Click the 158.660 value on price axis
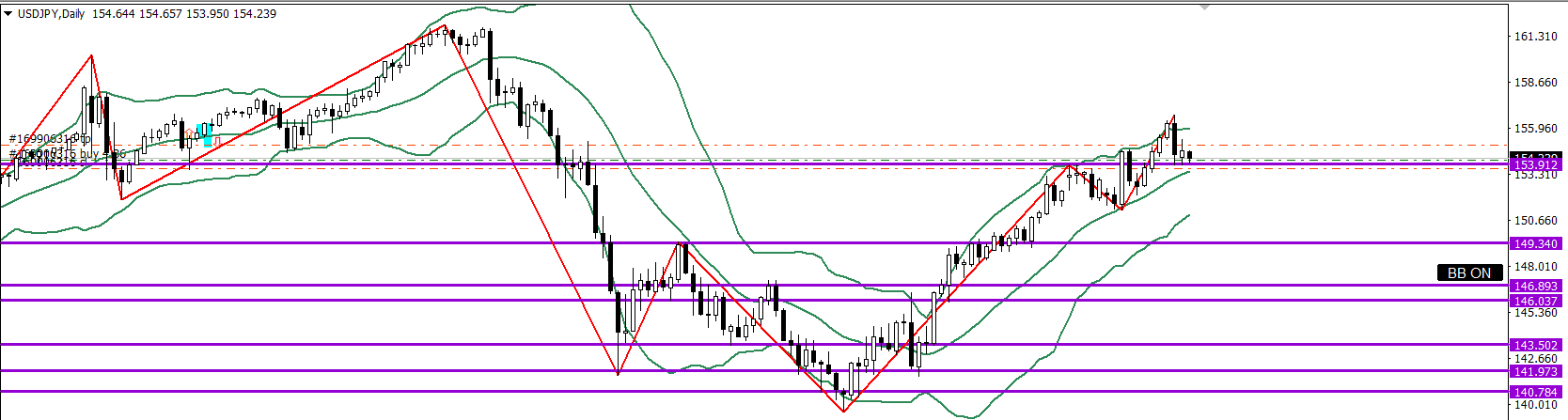 [1534, 83]
